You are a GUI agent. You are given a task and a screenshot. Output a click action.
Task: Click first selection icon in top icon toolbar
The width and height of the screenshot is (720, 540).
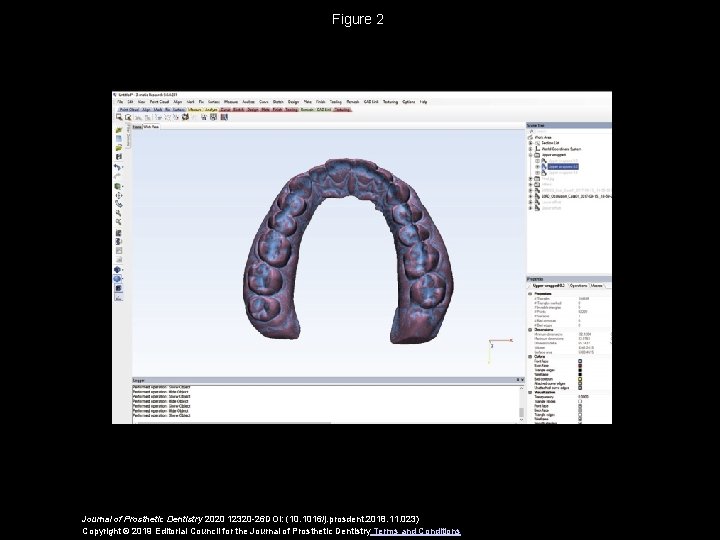coord(119,117)
